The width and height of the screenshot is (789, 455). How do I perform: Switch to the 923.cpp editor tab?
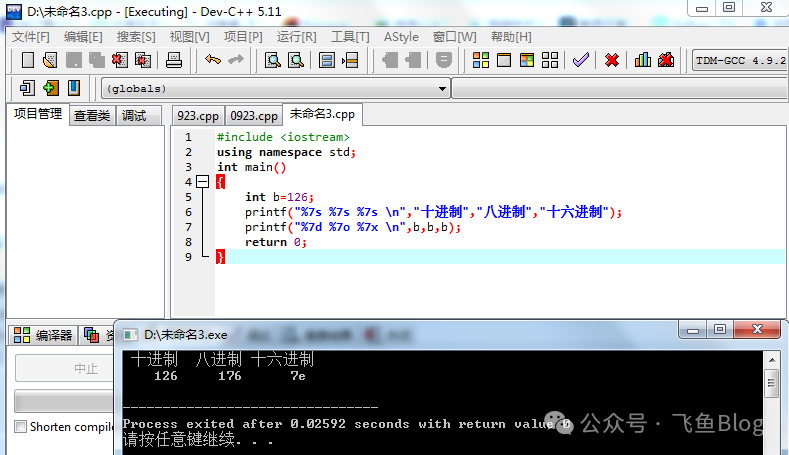coord(198,116)
